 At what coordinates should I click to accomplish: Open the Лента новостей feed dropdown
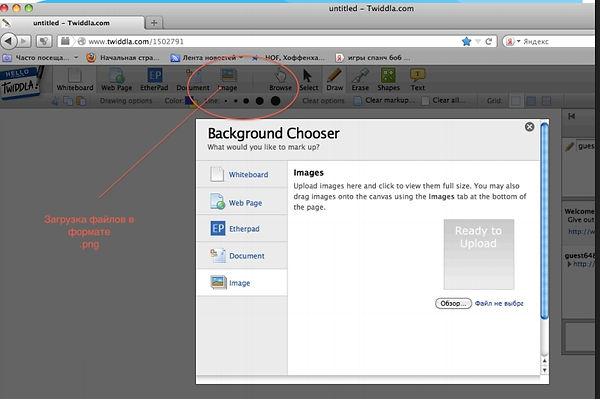pyautogui.click(x=207, y=58)
